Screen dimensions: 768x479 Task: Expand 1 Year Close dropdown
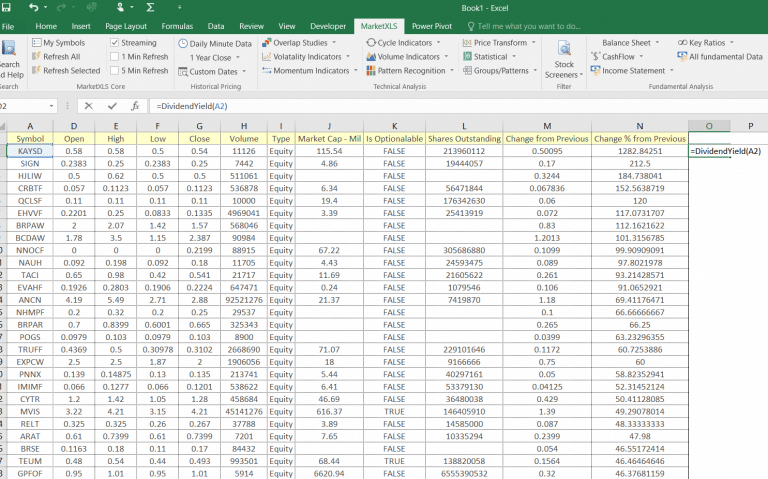(x=238, y=57)
